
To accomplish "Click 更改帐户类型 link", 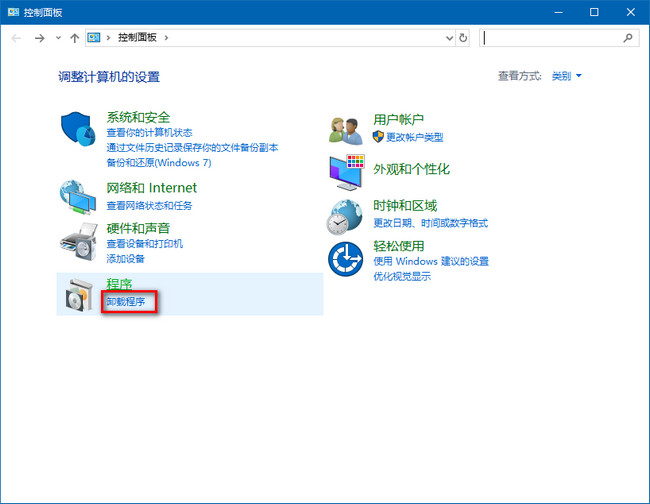I will coord(415,137).
